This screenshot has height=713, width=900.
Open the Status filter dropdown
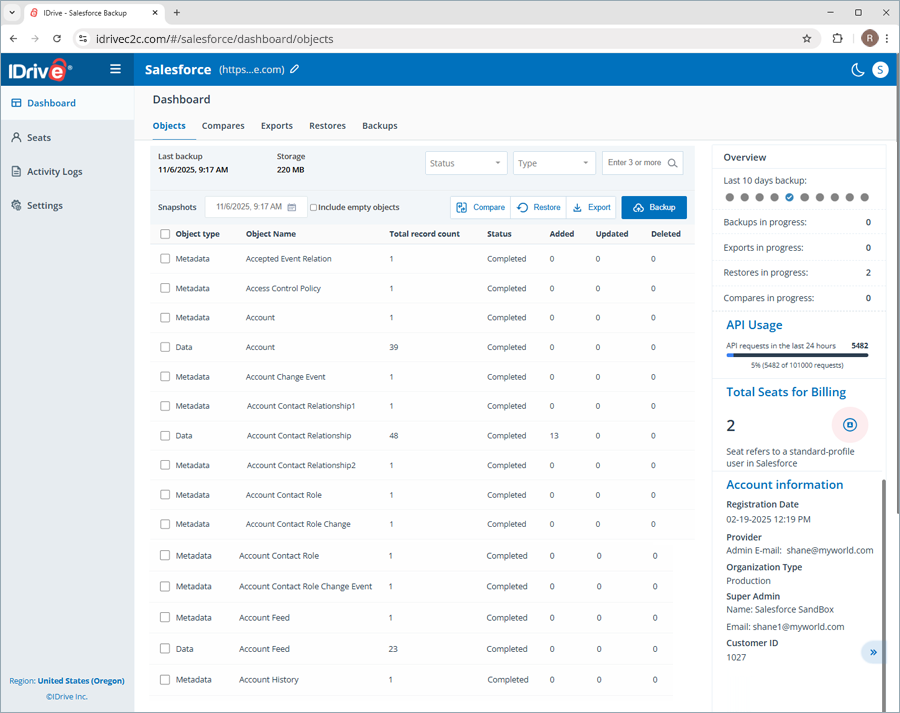[x=466, y=163]
